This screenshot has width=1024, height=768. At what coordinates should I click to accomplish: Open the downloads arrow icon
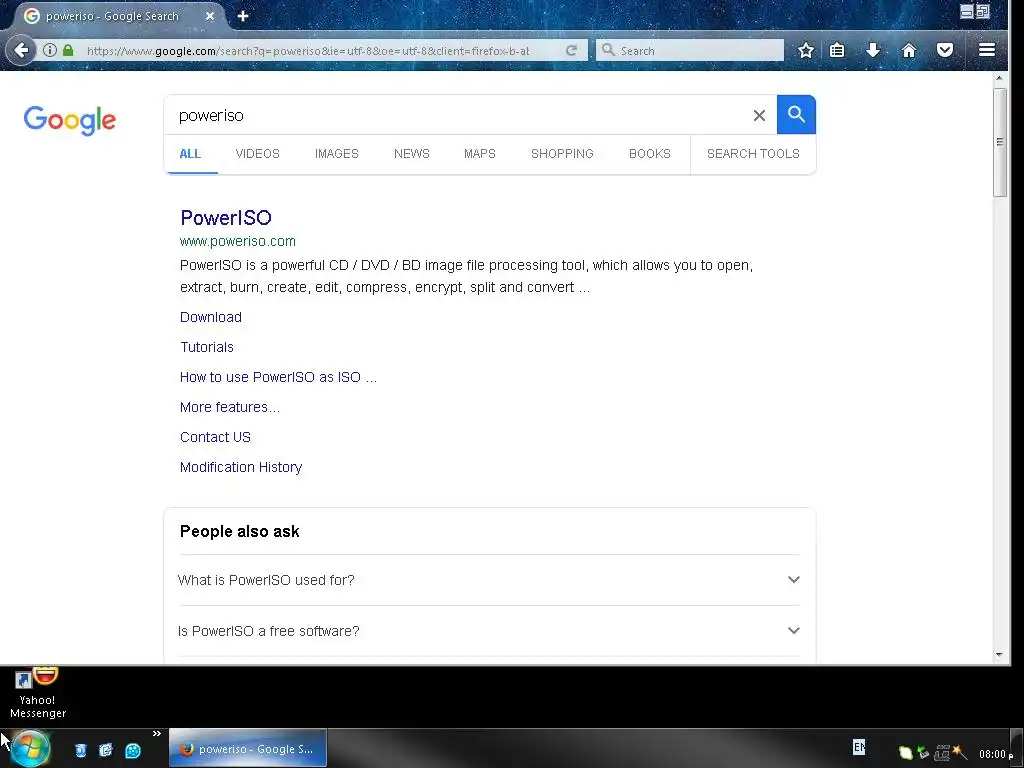[873, 50]
